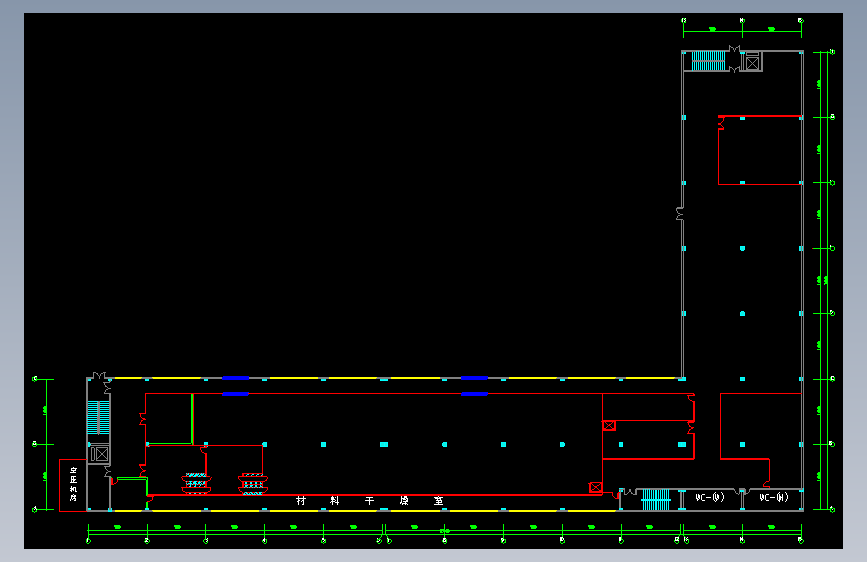This screenshot has height=562, width=867.
Task: Pick the cyan staircase beside the VC-(V) room
Action: pos(656,499)
